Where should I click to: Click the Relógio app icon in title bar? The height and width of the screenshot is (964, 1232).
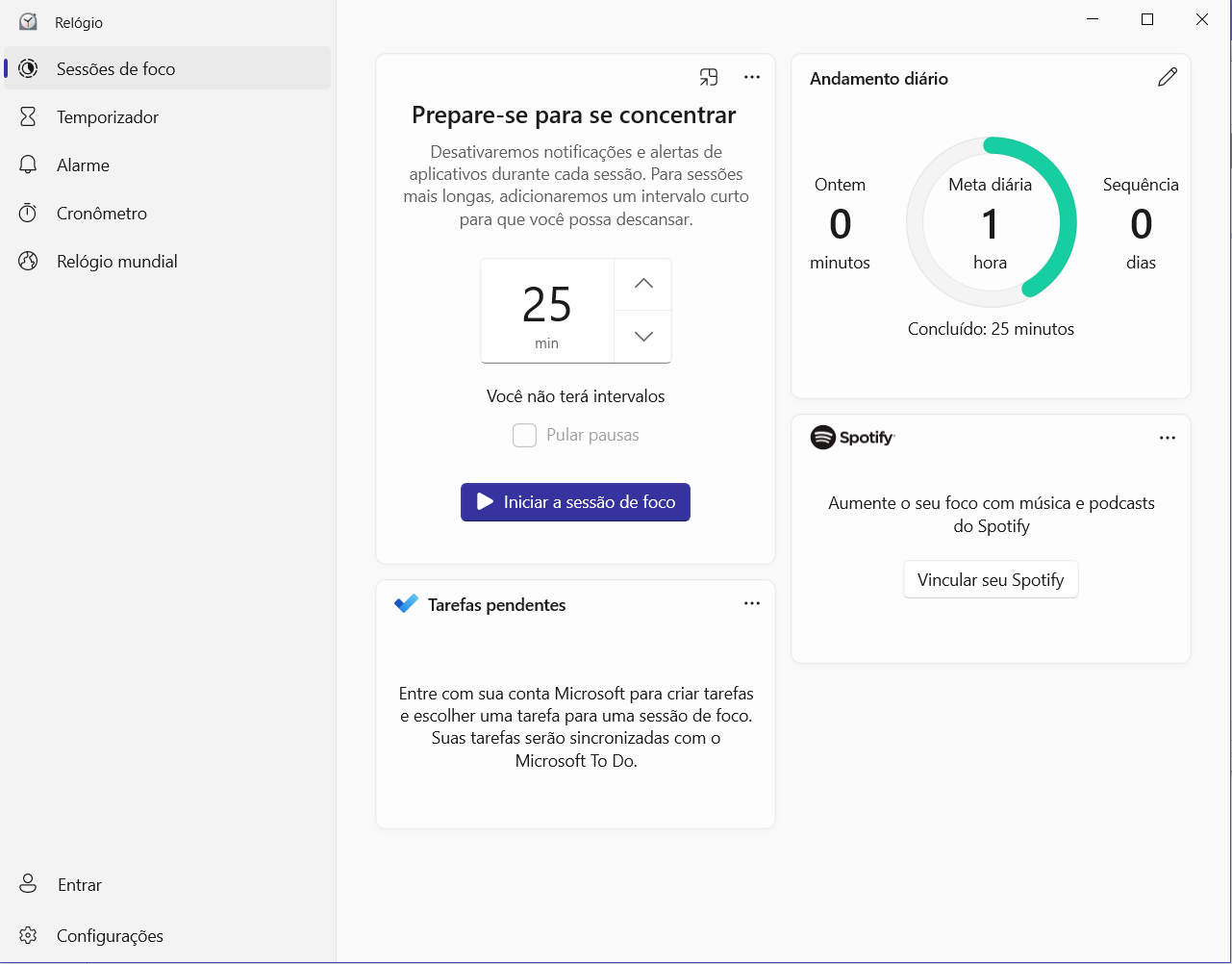(x=28, y=22)
